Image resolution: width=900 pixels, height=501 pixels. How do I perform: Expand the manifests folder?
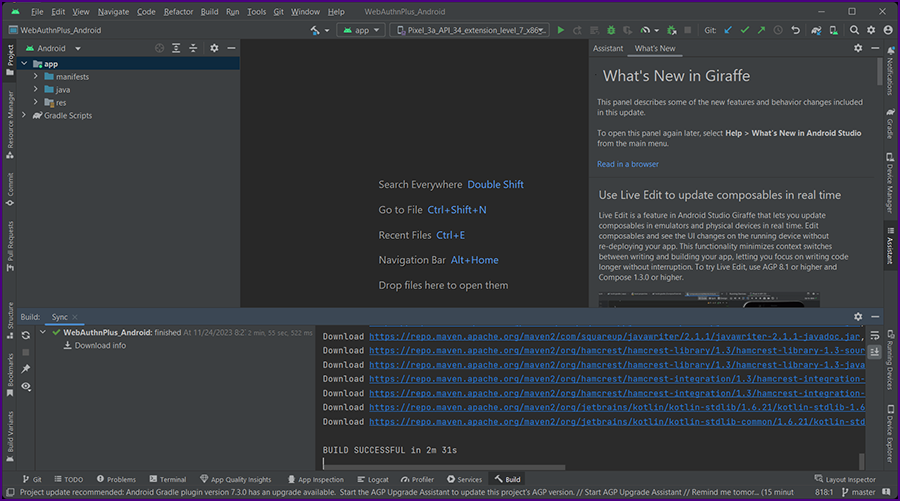[x=36, y=77]
